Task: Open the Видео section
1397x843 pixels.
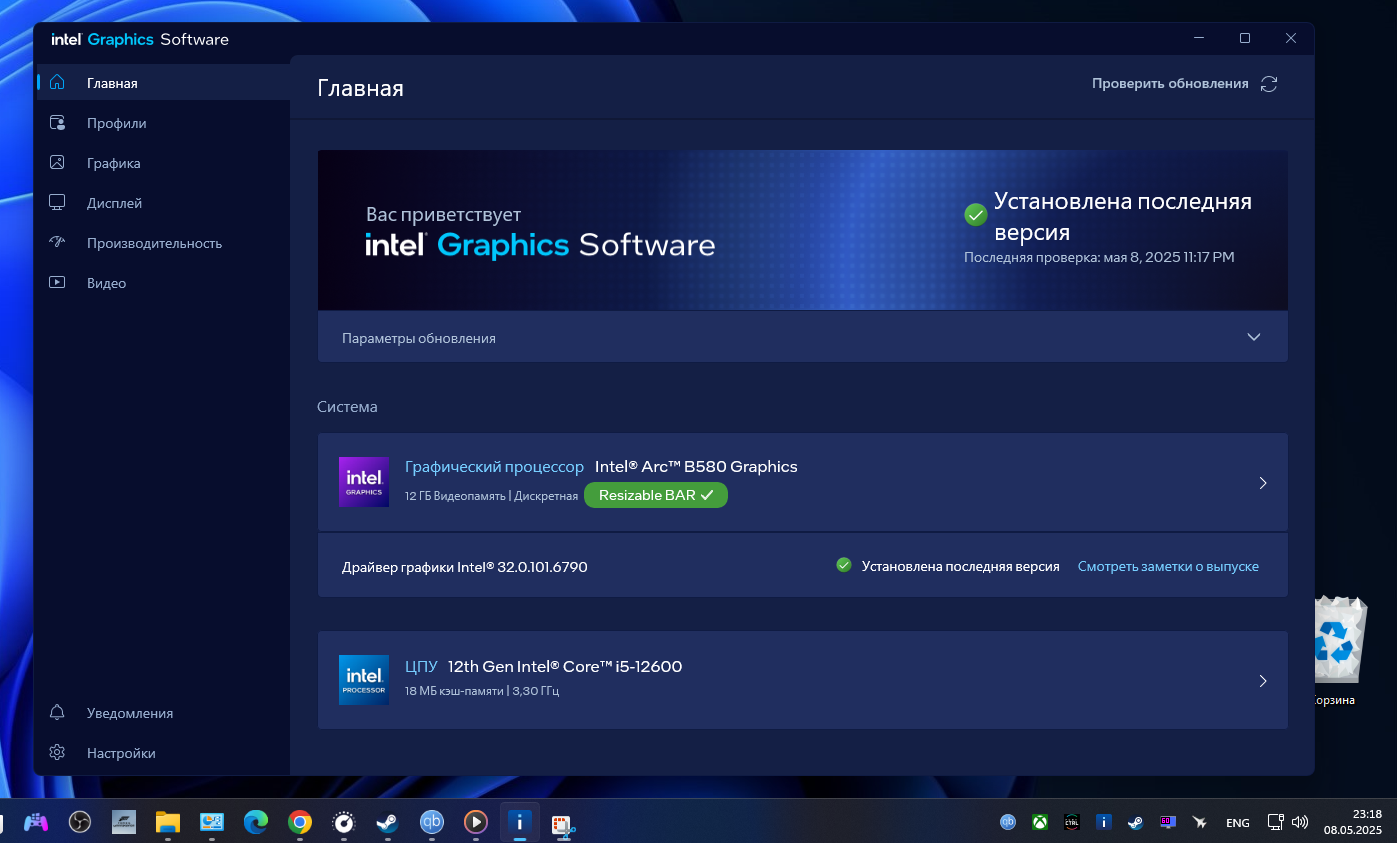Action: click(x=163, y=283)
